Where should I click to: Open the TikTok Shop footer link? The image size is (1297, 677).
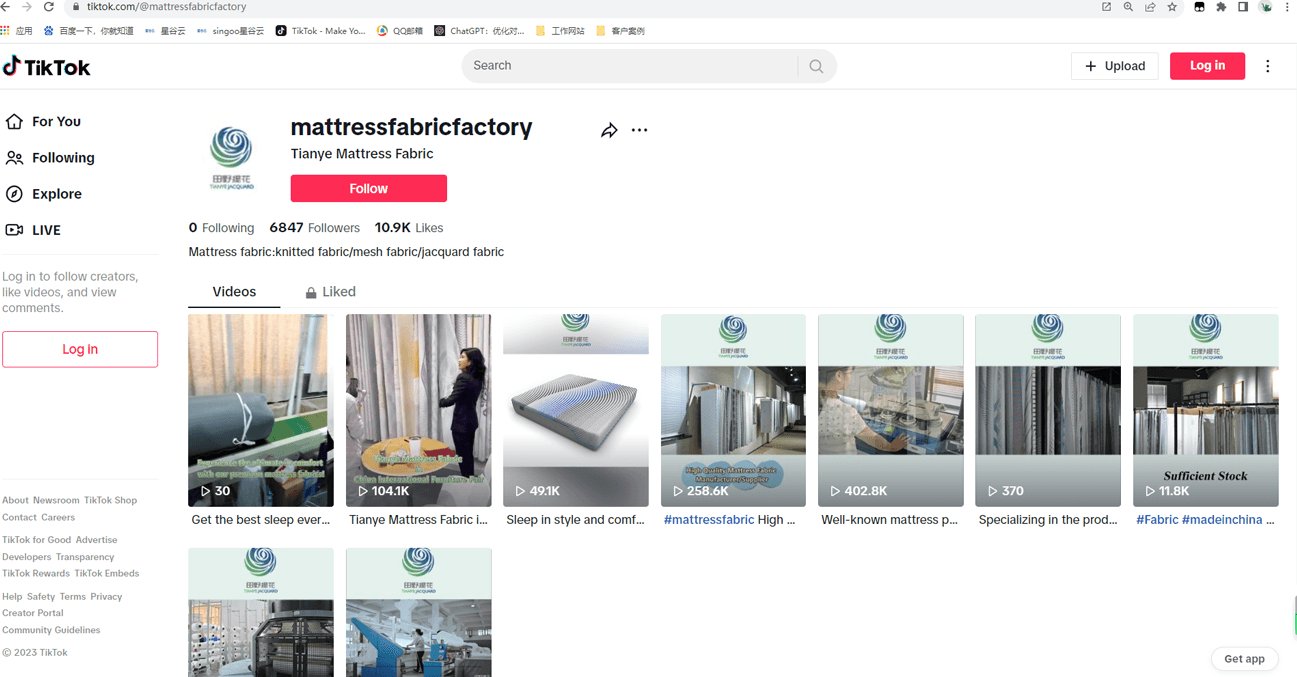coord(110,500)
